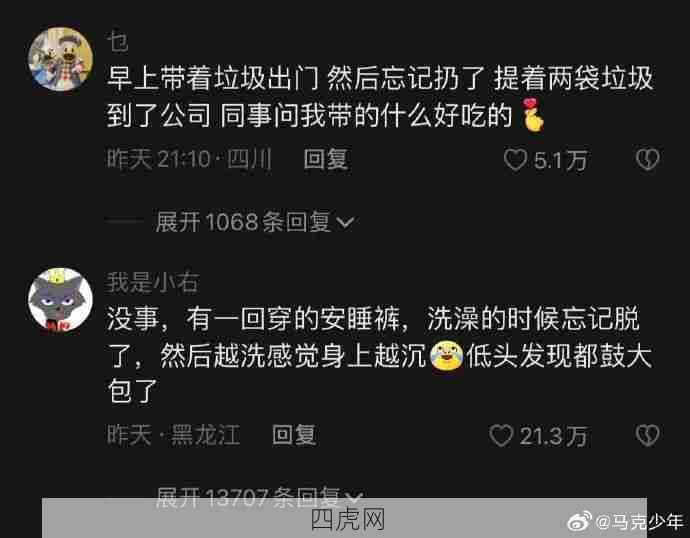Viewport: 690px width, 538px height.
Task: Expand the 1068 replies thread
Action: tap(254, 222)
